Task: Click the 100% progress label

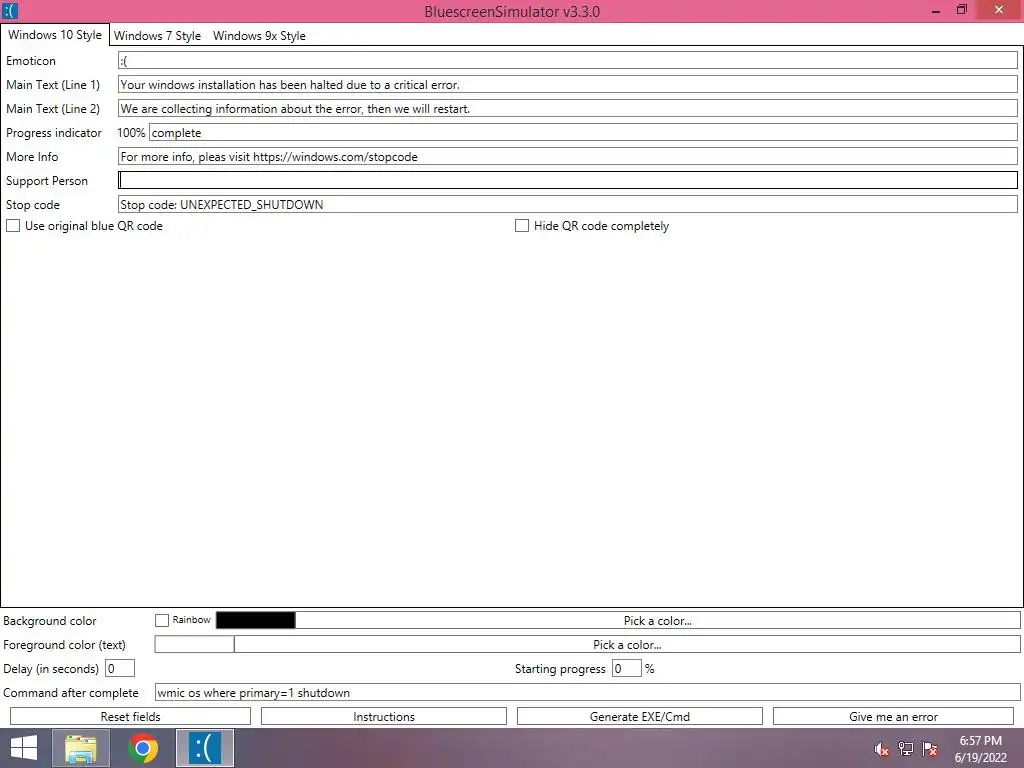Action: pyautogui.click(x=131, y=133)
